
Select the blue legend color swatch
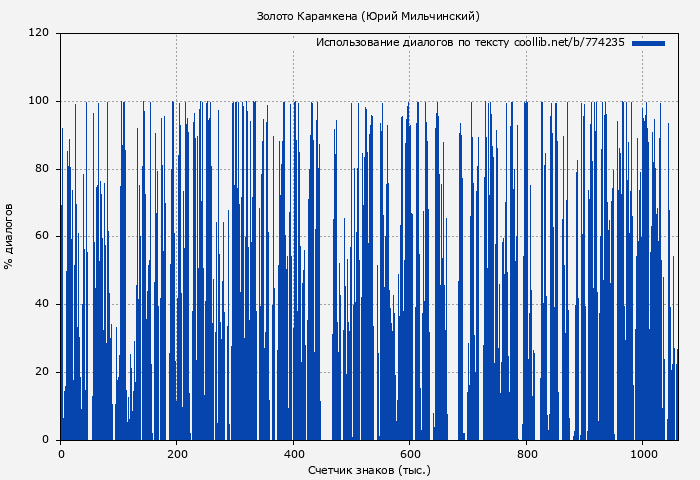[648, 43]
